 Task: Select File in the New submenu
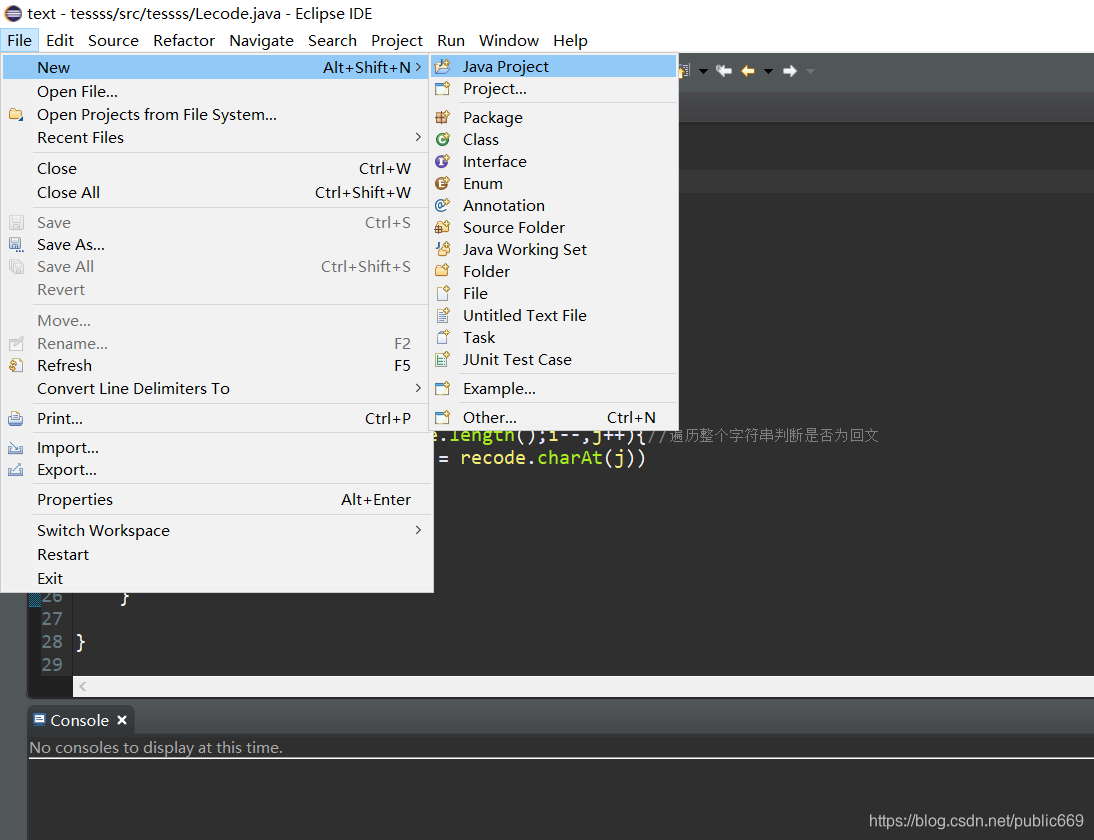point(553,293)
